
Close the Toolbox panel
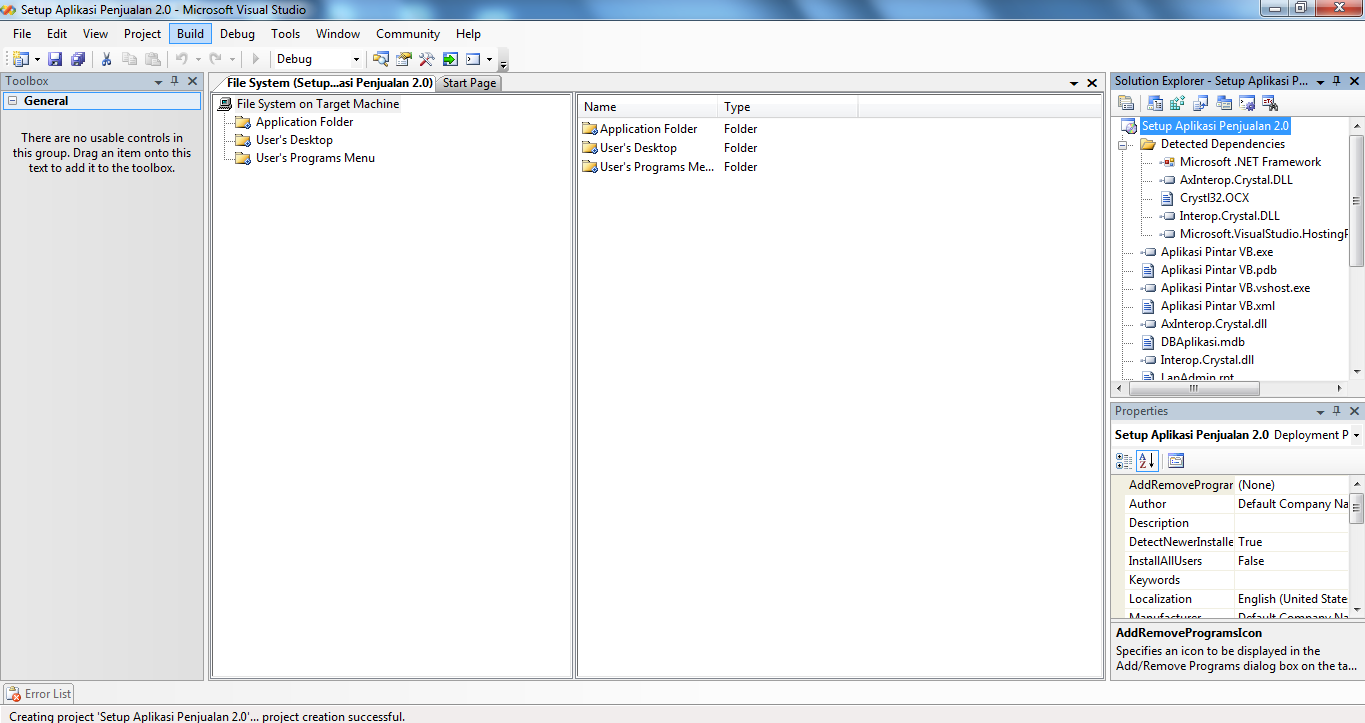pos(193,81)
